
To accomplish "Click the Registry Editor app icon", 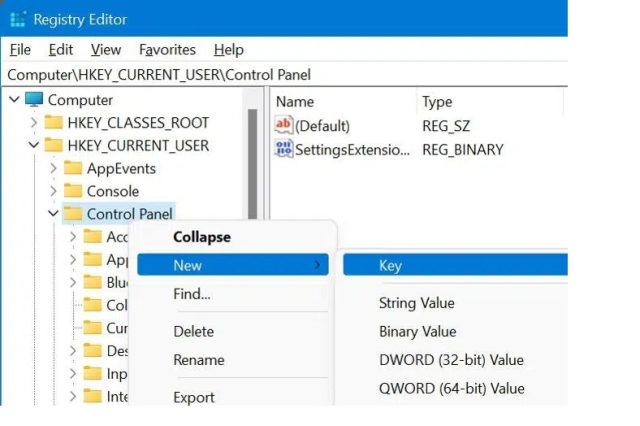I will click(18, 19).
